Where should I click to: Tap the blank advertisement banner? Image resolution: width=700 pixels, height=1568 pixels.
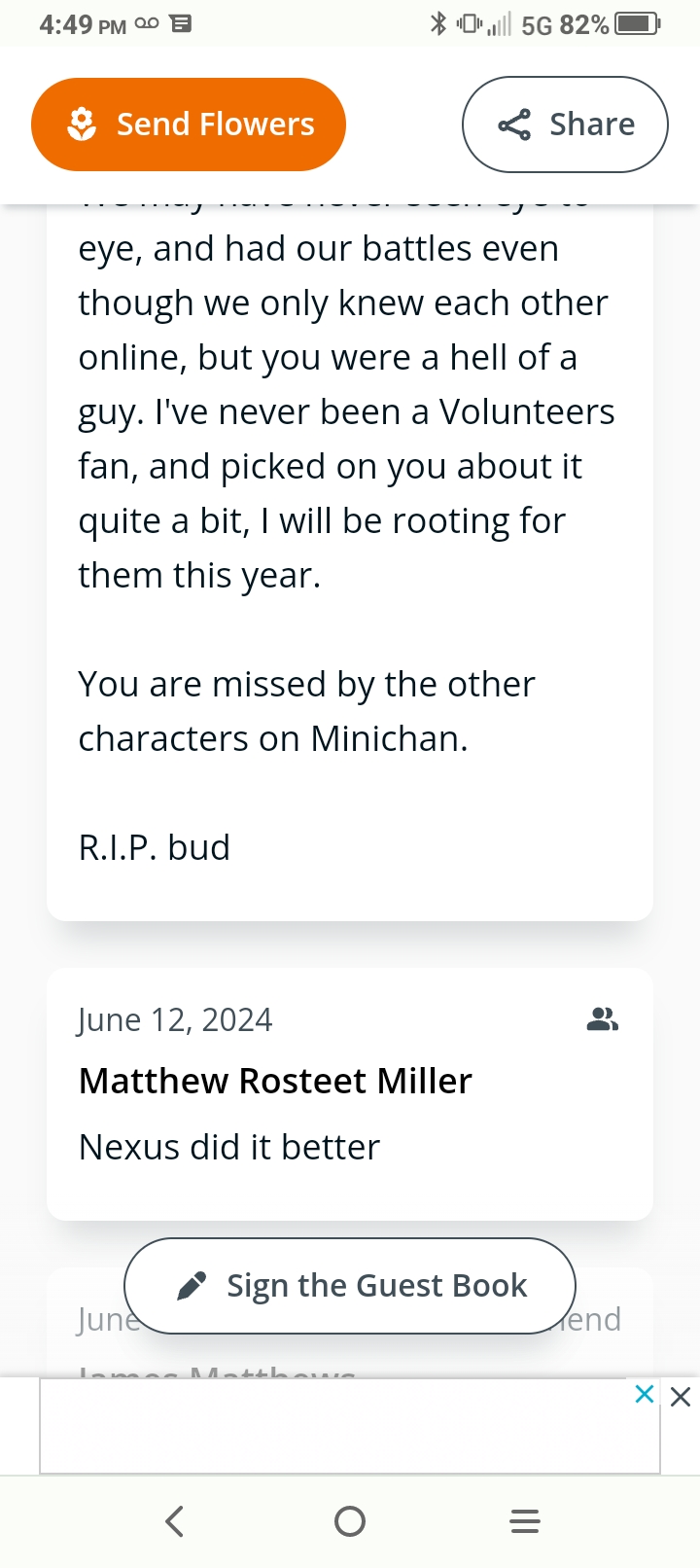coord(331,1425)
